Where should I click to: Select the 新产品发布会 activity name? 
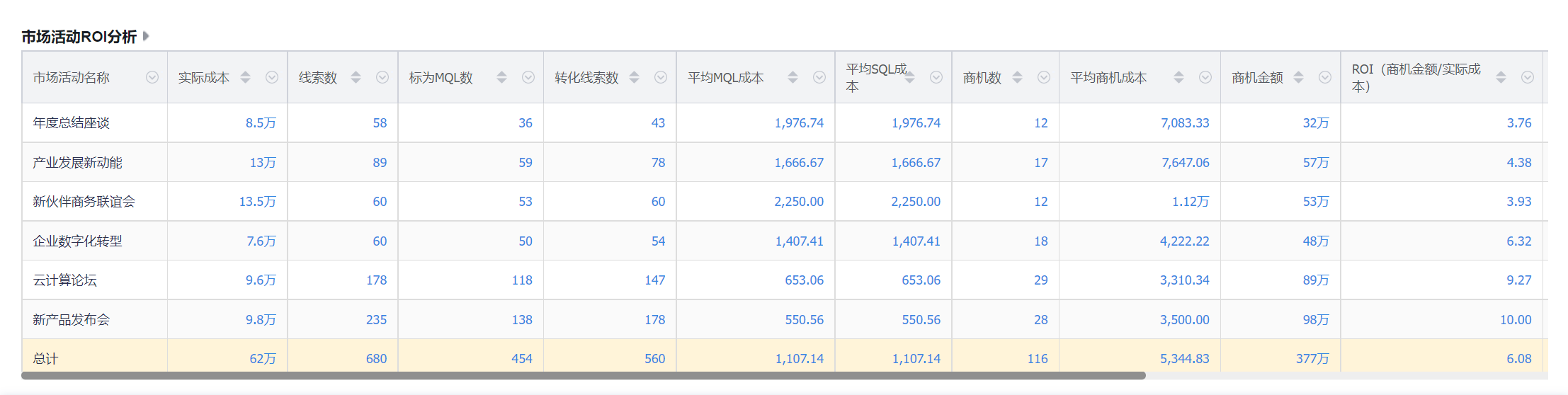[71, 320]
